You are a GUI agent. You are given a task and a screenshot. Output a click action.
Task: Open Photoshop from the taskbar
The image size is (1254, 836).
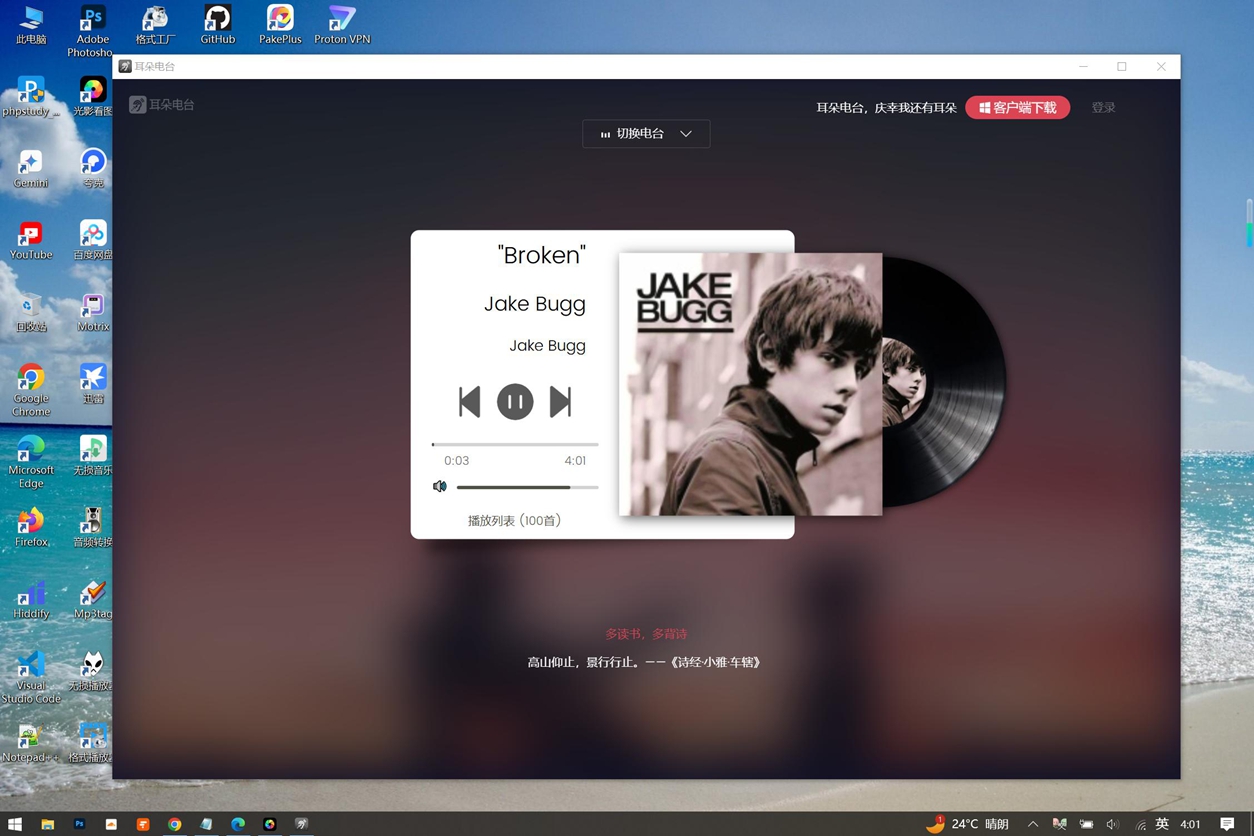point(79,824)
